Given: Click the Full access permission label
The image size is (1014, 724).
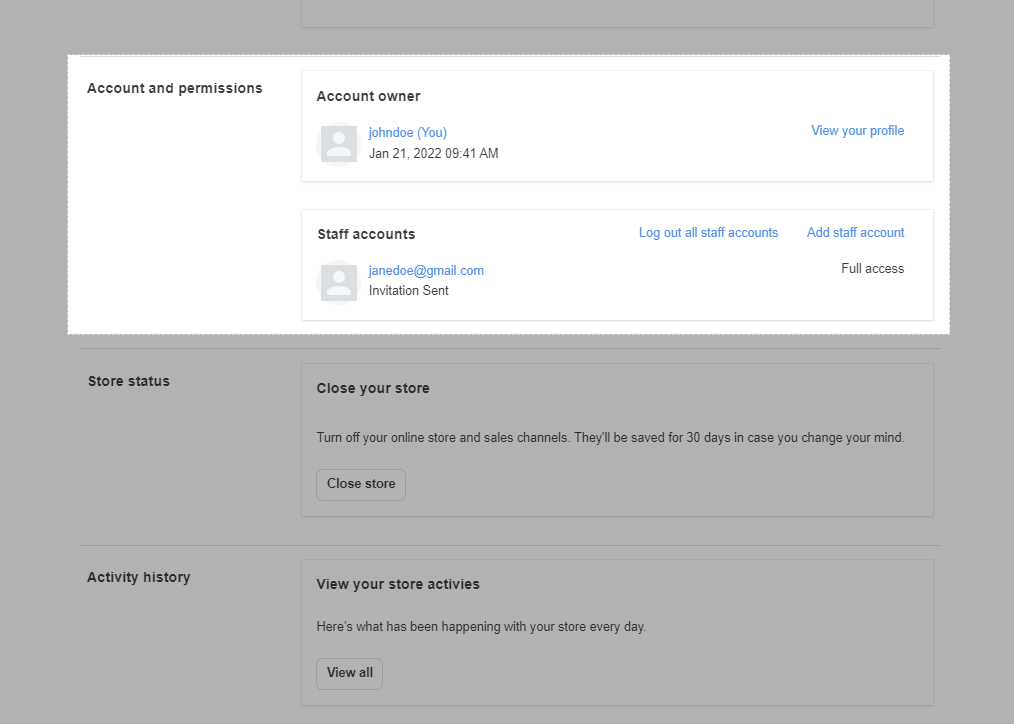Looking at the screenshot, I should coord(872,269).
